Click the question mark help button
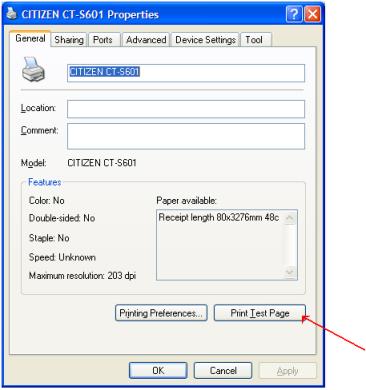 coord(294,14)
